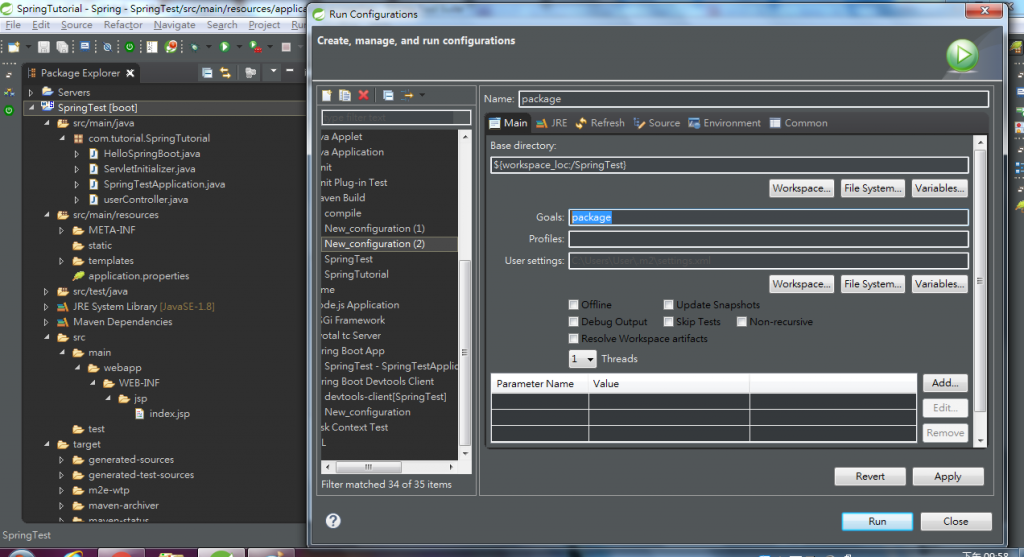Click the configuration Name input field
Screen dimensions: 1024x557
point(754,99)
